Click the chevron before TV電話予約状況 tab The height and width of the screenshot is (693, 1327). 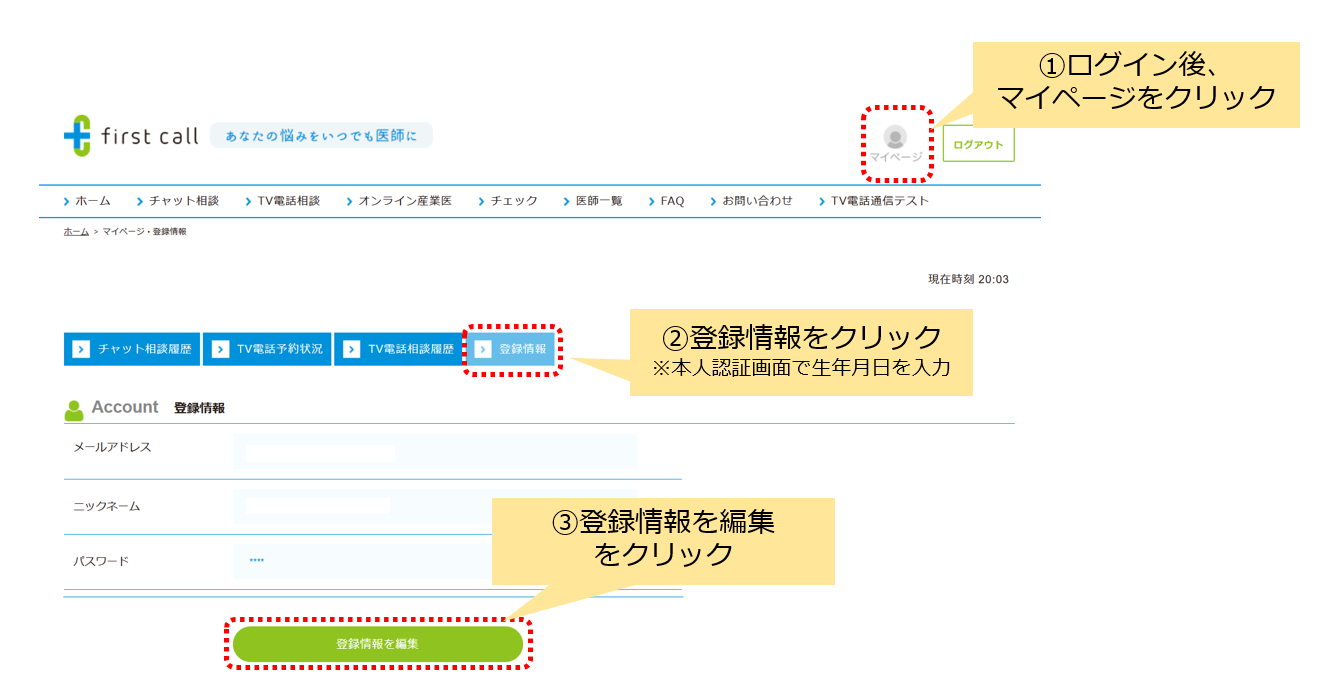click(x=218, y=348)
